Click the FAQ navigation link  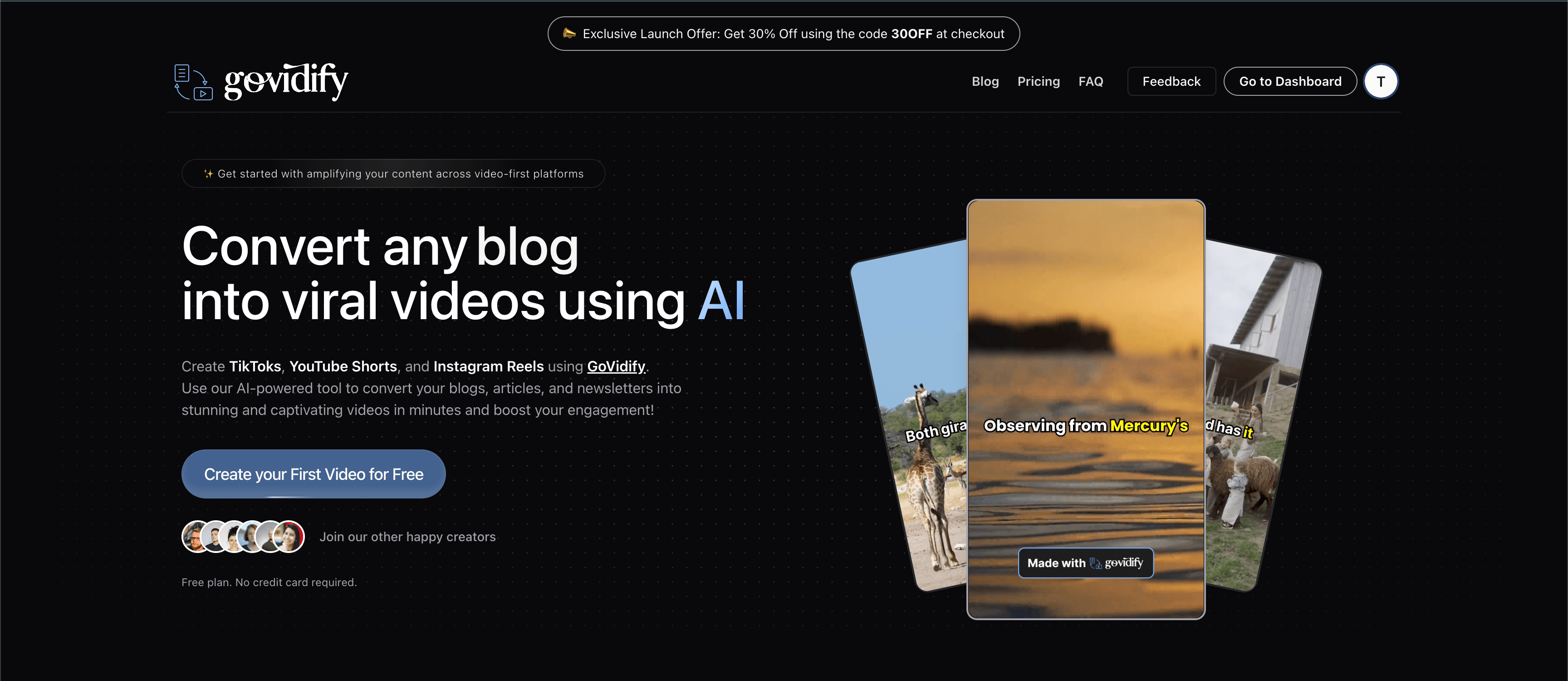pyautogui.click(x=1091, y=81)
